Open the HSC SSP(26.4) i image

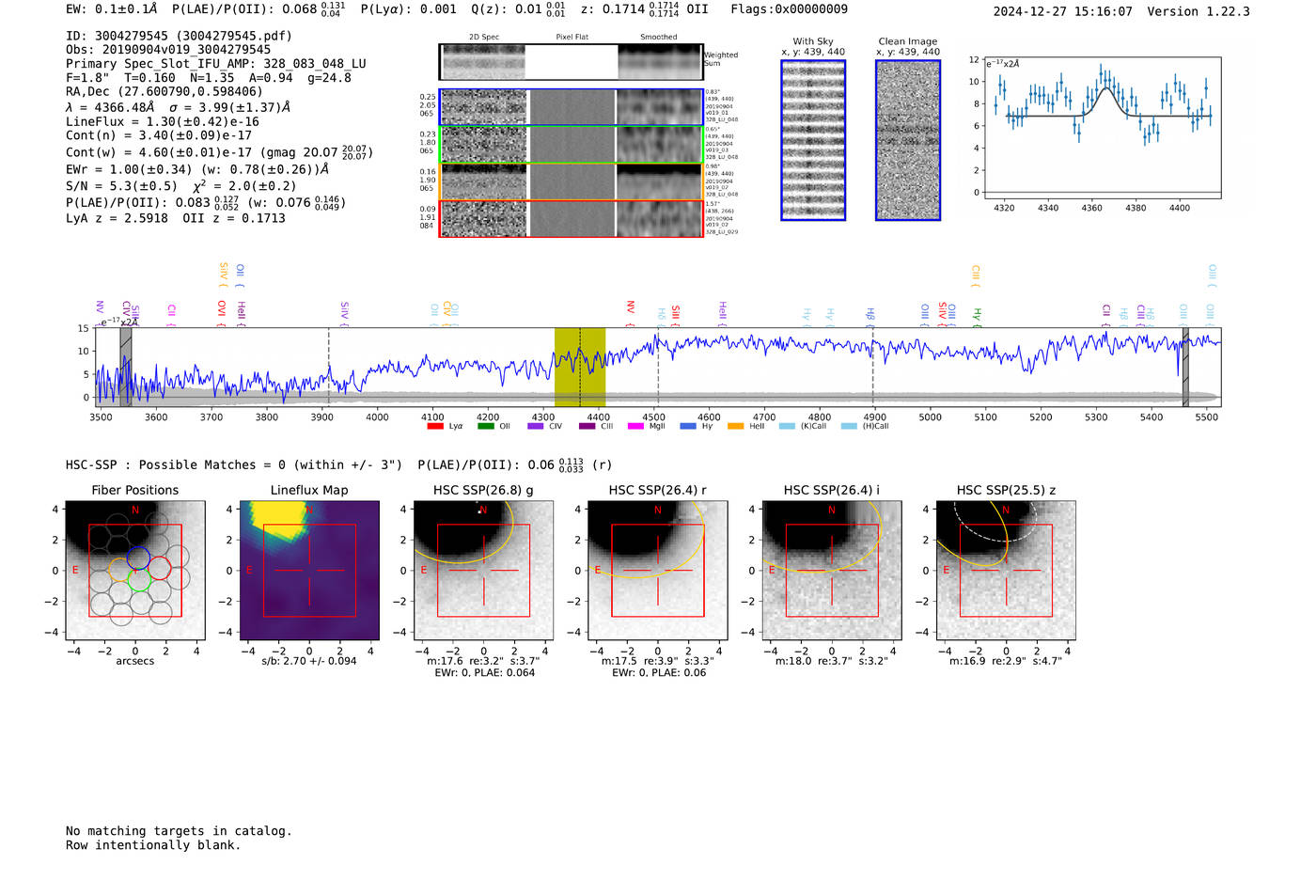click(832, 571)
